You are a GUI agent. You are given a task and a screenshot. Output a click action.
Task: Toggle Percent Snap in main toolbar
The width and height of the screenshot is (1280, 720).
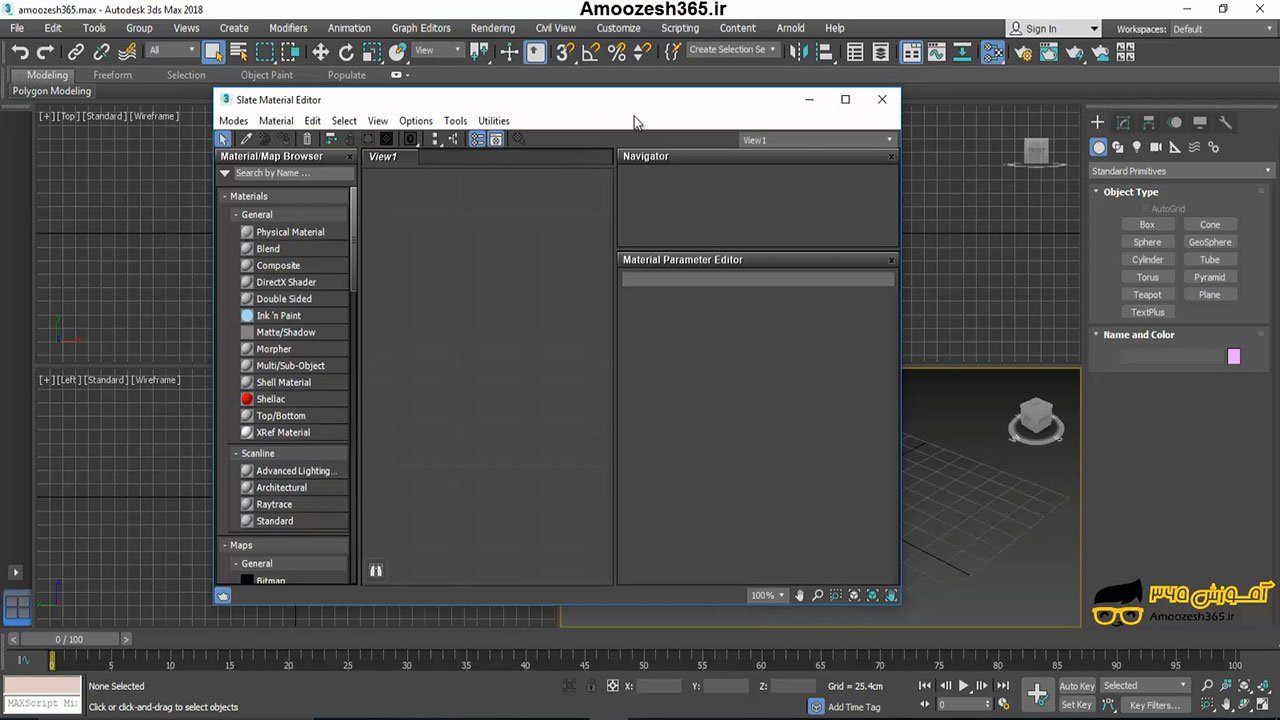tap(617, 52)
